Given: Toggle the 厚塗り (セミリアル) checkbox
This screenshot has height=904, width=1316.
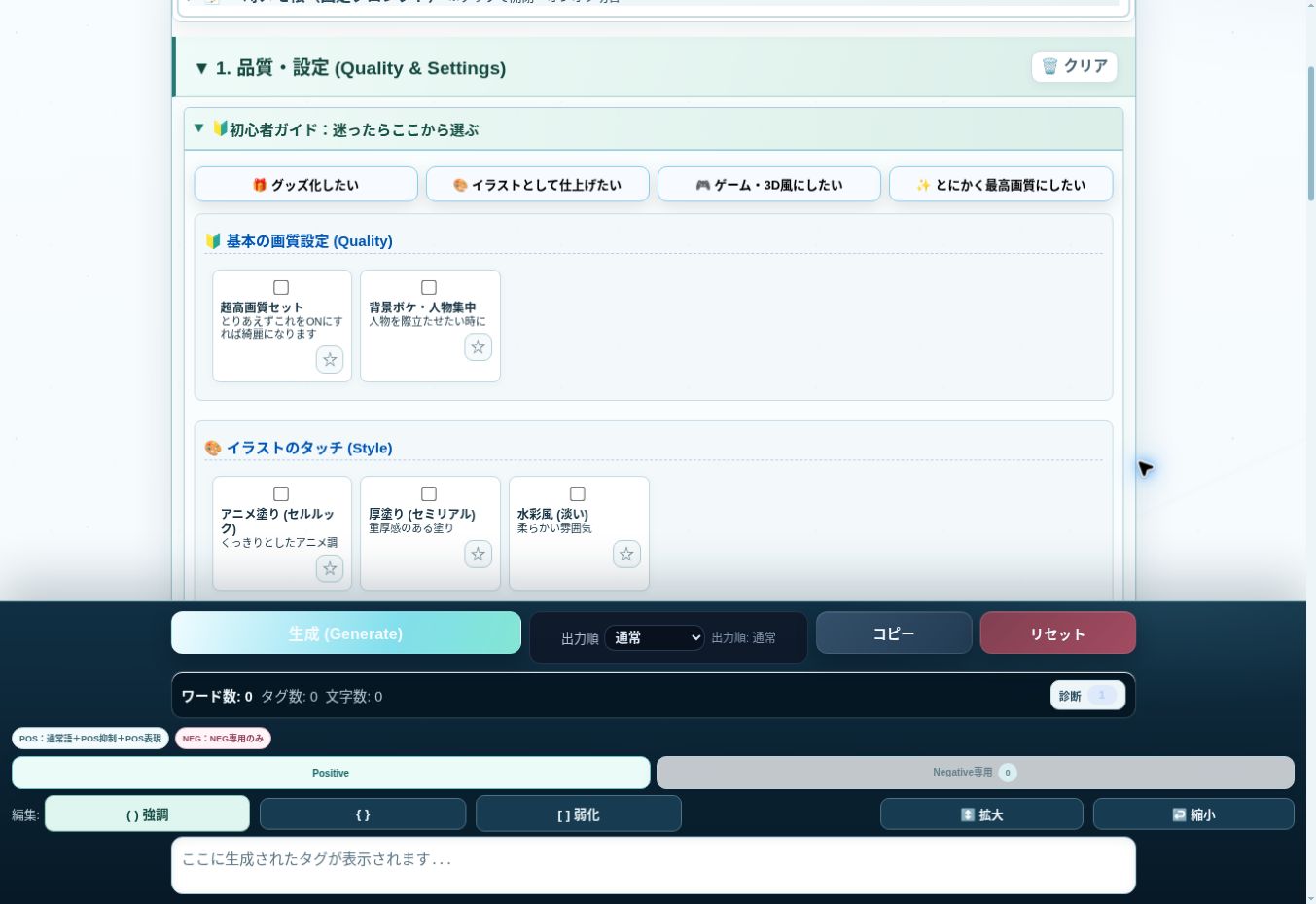Looking at the screenshot, I should (429, 493).
